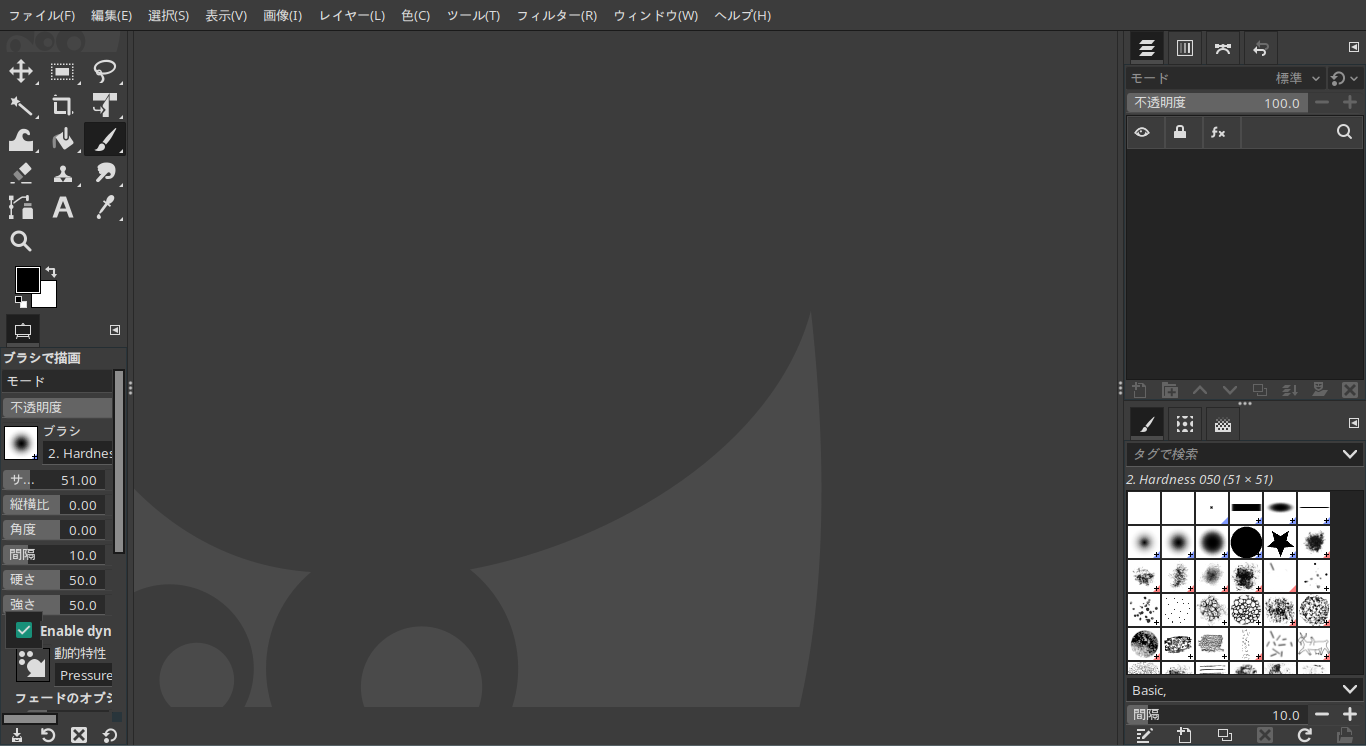Decrease layer opacity with minus button

[1322, 102]
